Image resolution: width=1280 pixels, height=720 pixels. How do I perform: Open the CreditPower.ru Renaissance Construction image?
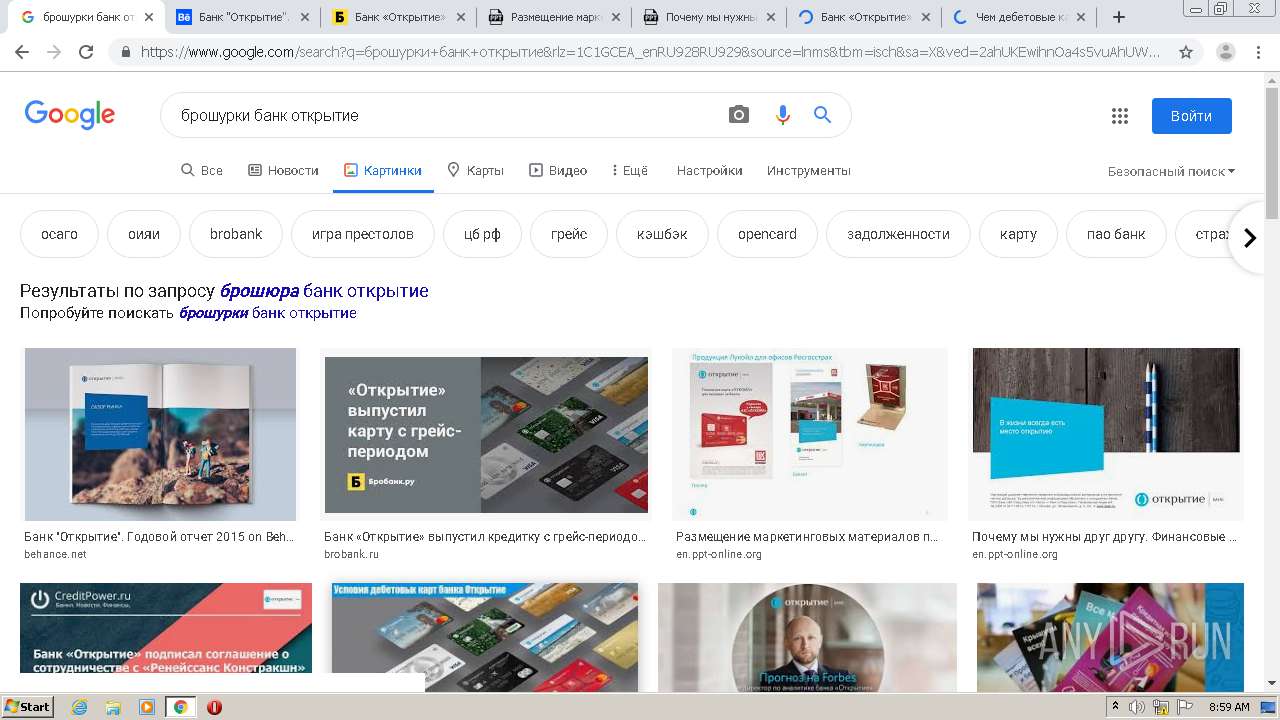tap(166, 628)
